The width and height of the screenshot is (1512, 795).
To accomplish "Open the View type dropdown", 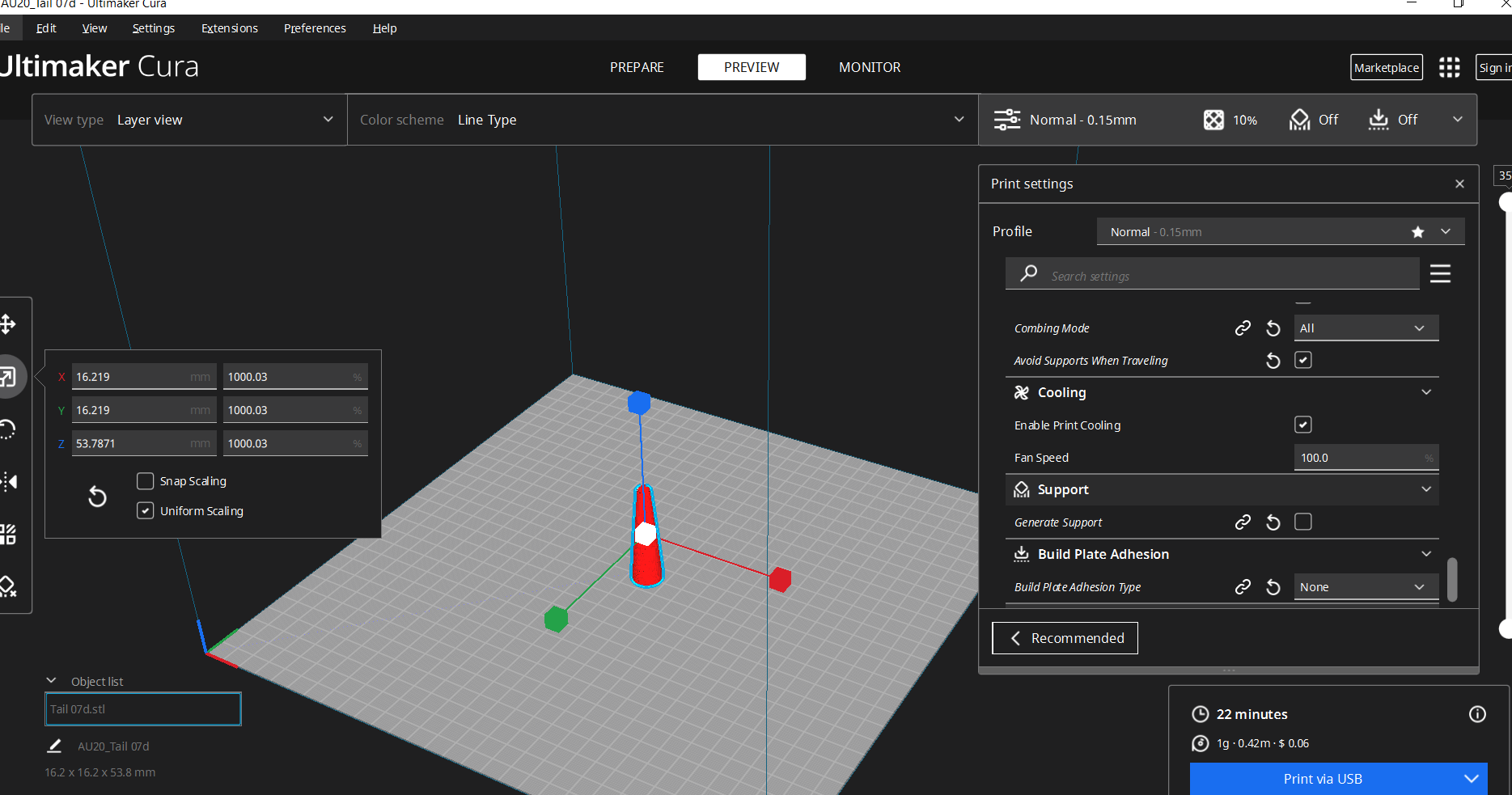I will click(189, 120).
